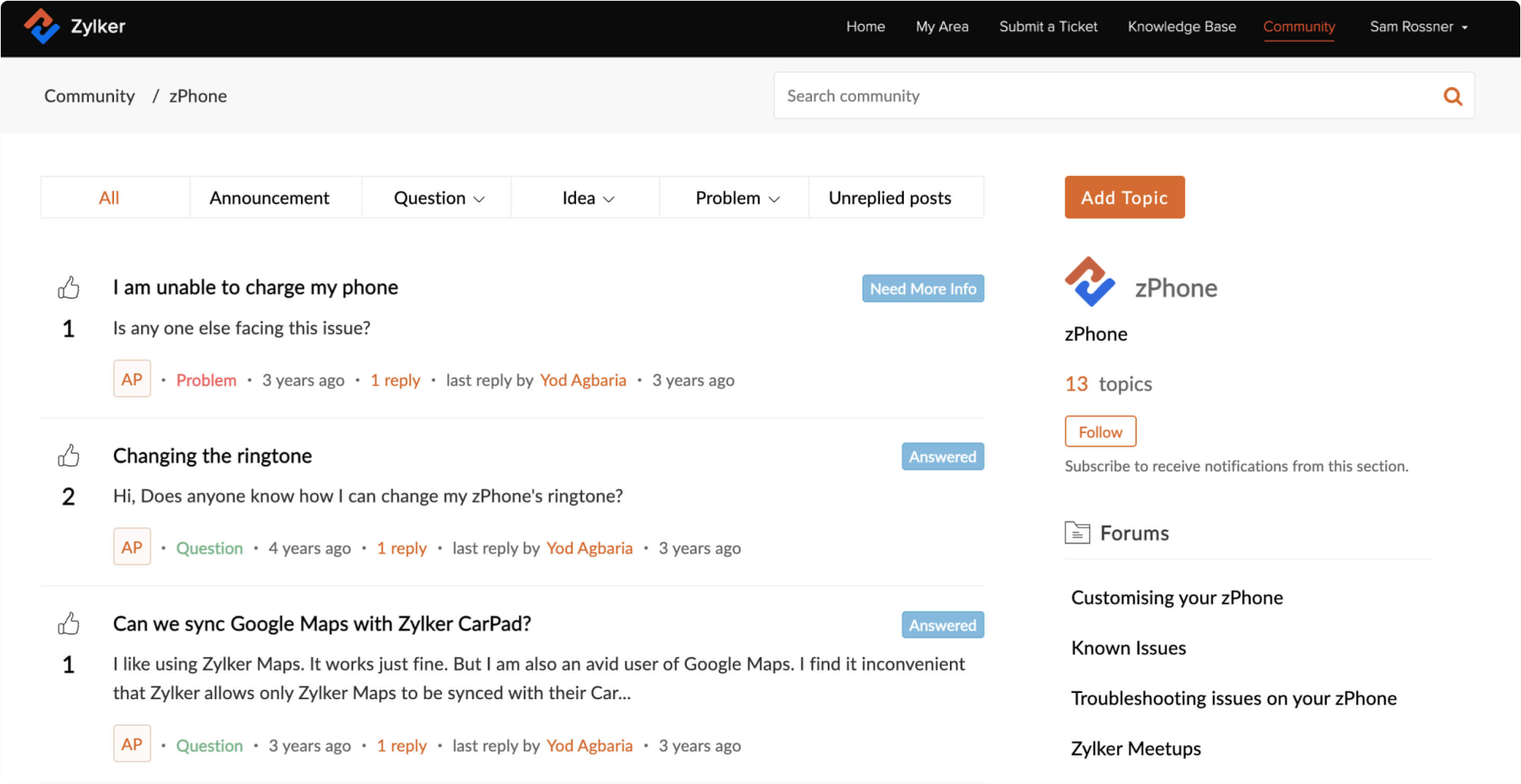Open the Community breadcrumb link

coord(90,96)
